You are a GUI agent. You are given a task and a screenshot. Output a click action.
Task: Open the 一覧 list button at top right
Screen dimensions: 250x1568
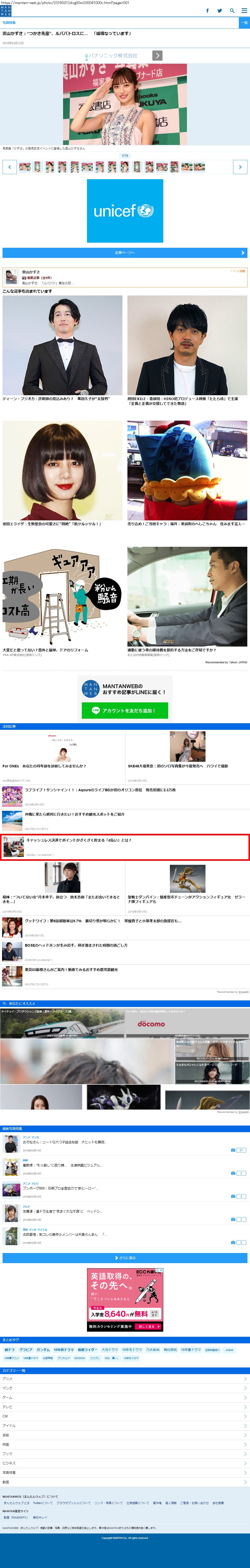coord(244,23)
